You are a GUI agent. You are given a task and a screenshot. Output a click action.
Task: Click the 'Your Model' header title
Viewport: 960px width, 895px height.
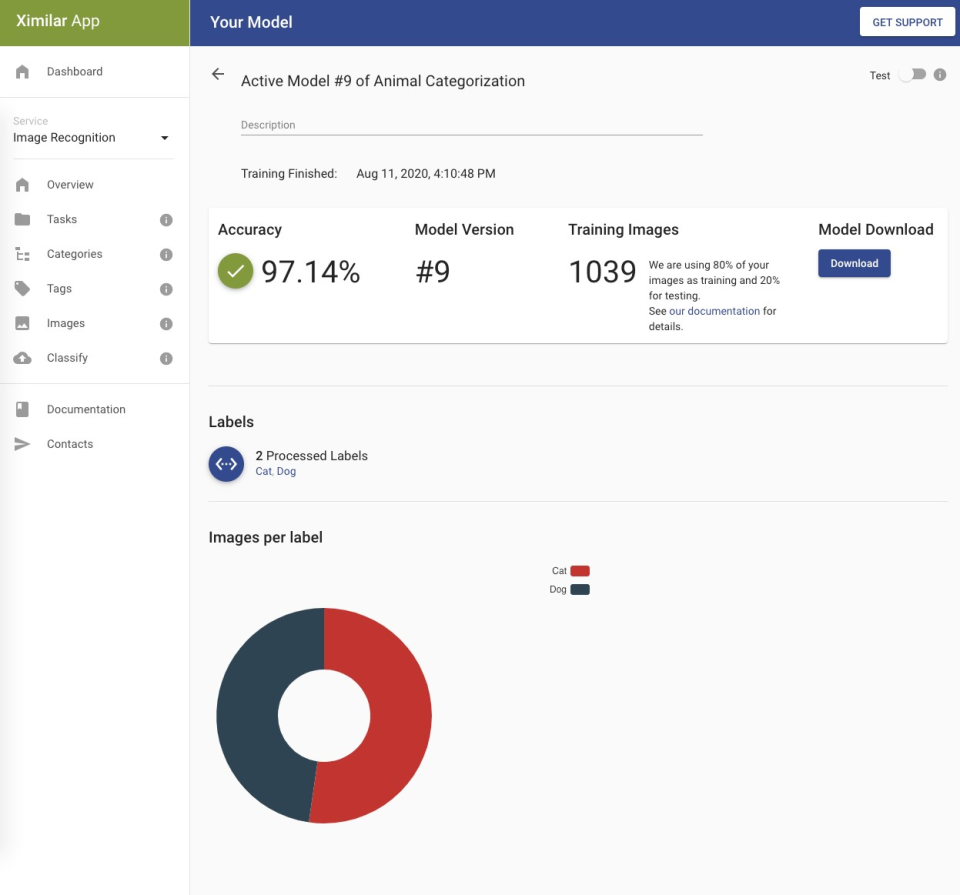coord(251,22)
